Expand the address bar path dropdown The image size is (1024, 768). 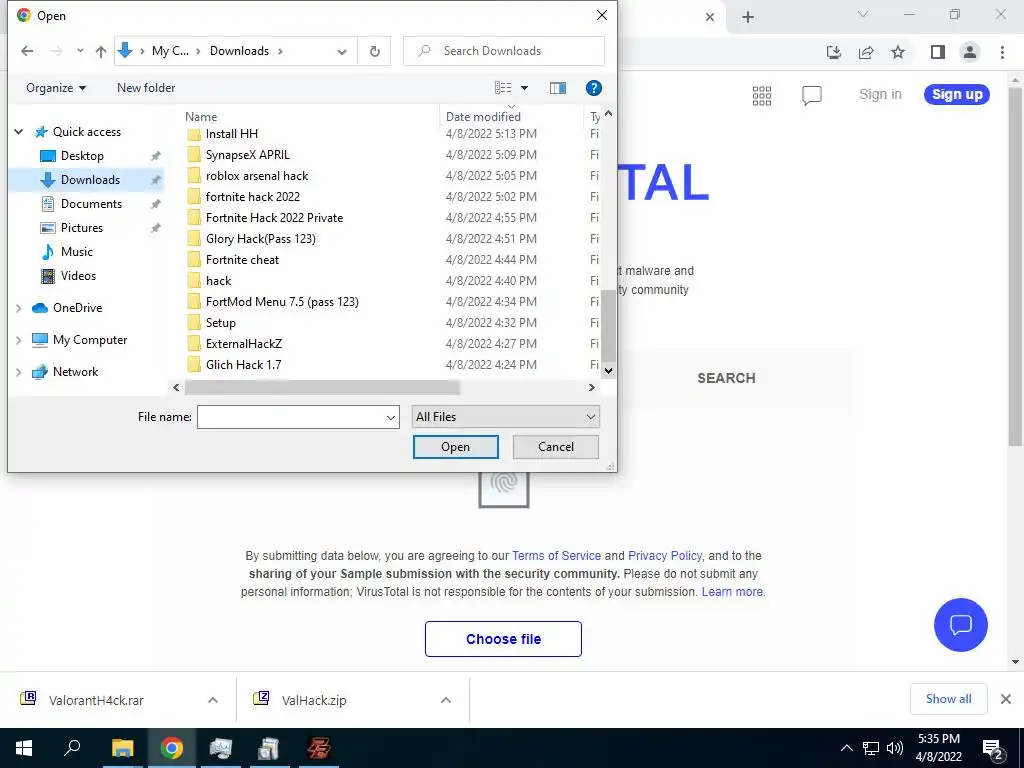pos(342,52)
